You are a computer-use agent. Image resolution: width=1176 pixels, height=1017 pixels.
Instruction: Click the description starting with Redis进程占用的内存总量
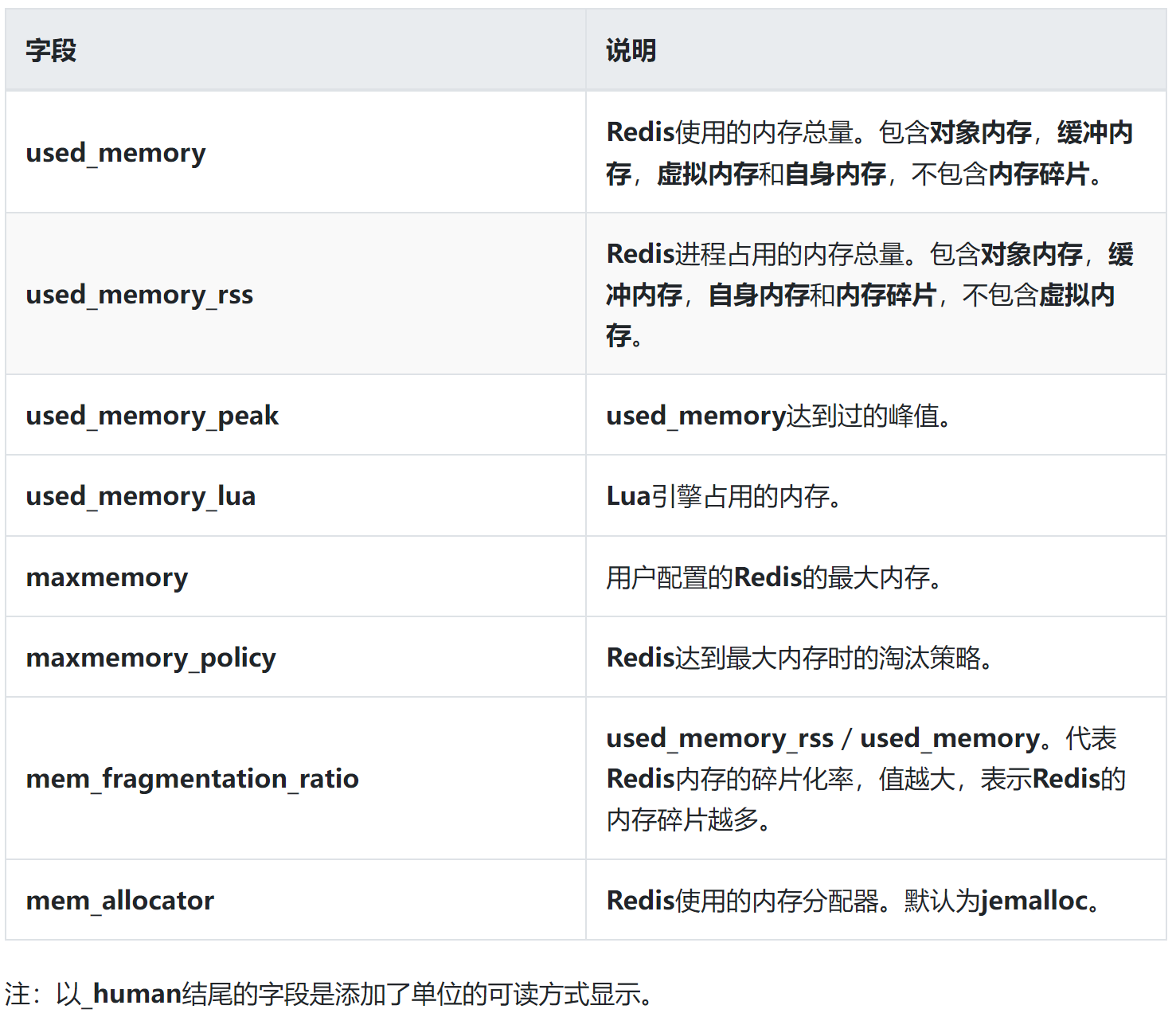coord(876,294)
